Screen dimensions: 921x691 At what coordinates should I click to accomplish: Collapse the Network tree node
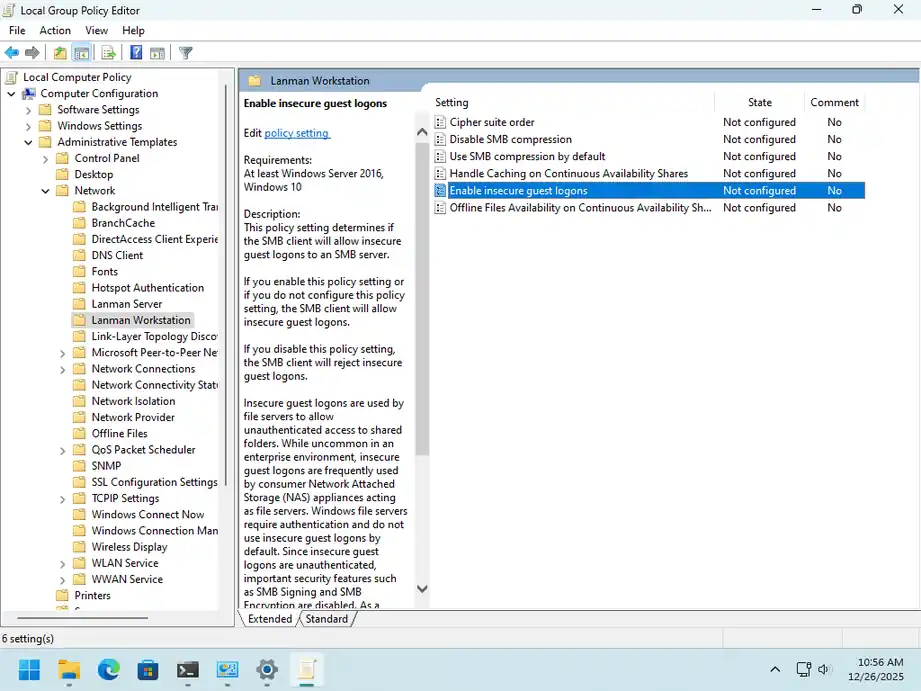45,191
